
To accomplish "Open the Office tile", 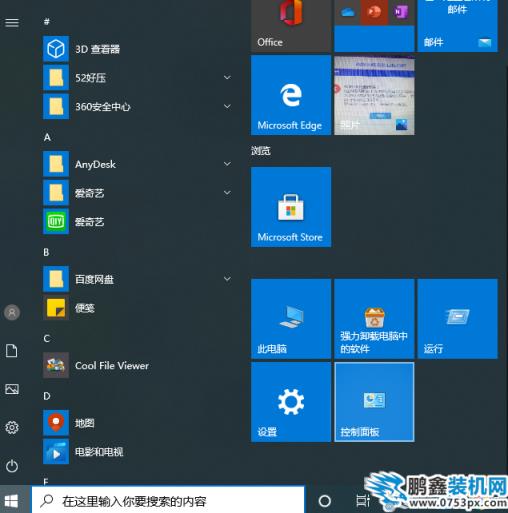I will pyautogui.click(x=291, y=26).
